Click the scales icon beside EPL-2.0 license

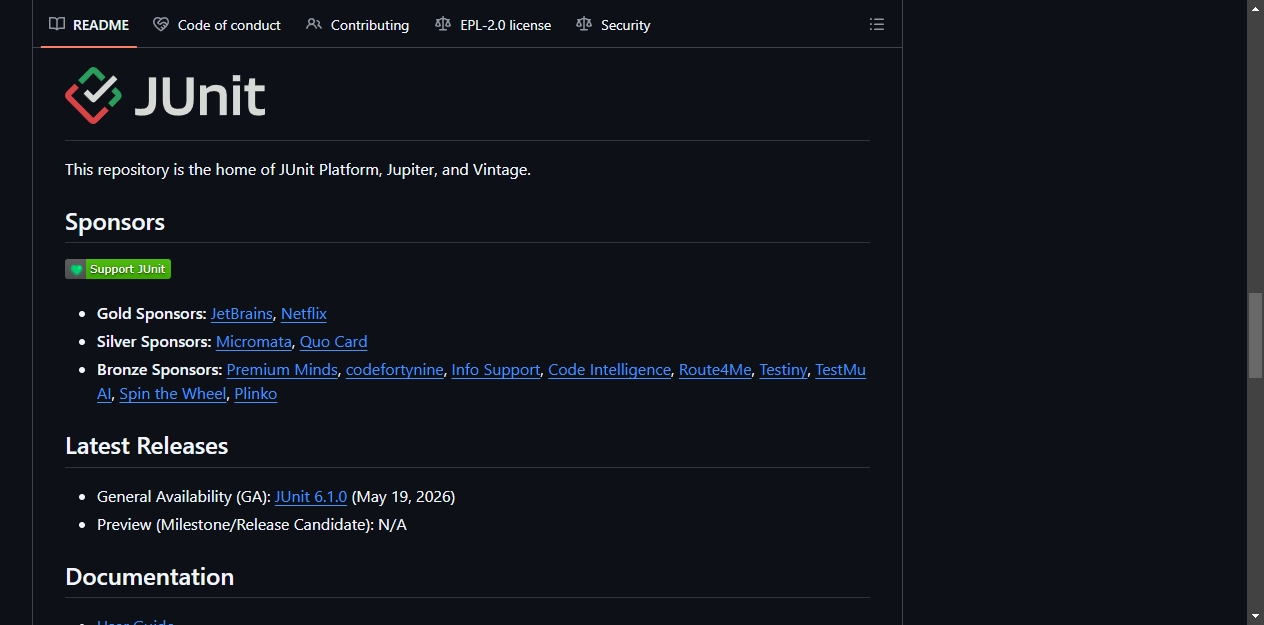click(x=443, y=24)
